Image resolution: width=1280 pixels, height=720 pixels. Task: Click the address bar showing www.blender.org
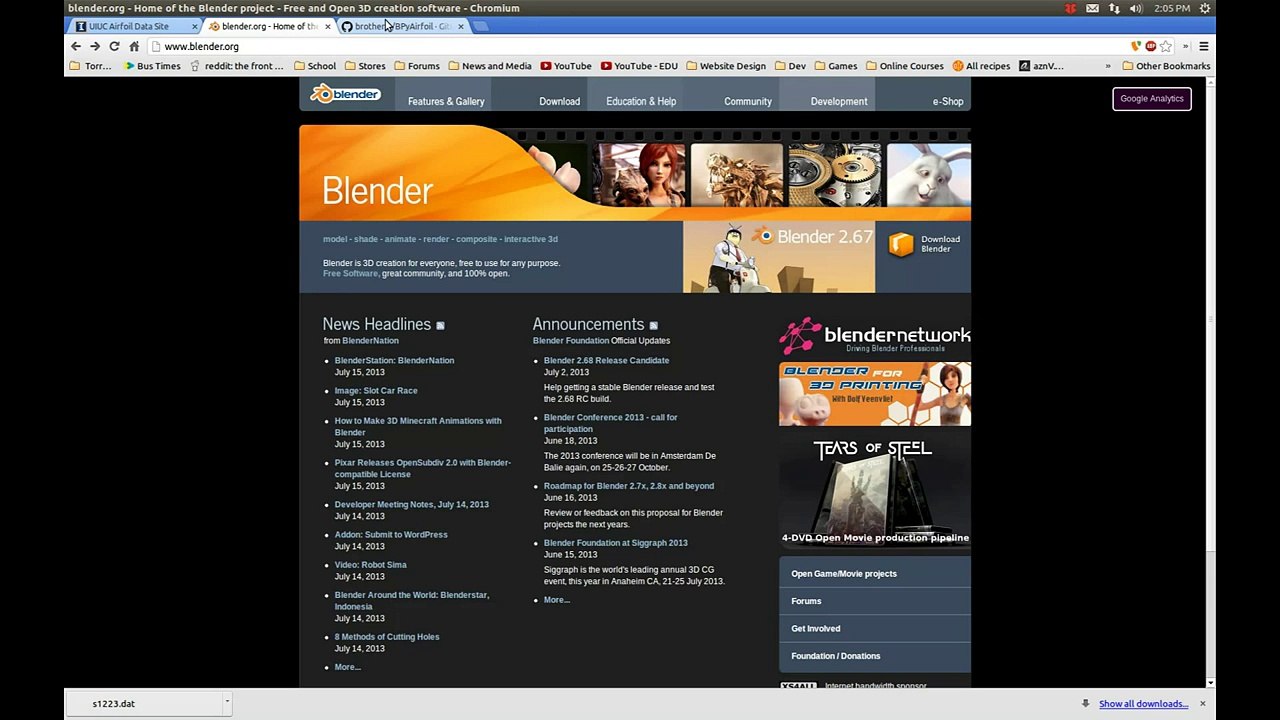pyautogui.click(x=640, y=46)
